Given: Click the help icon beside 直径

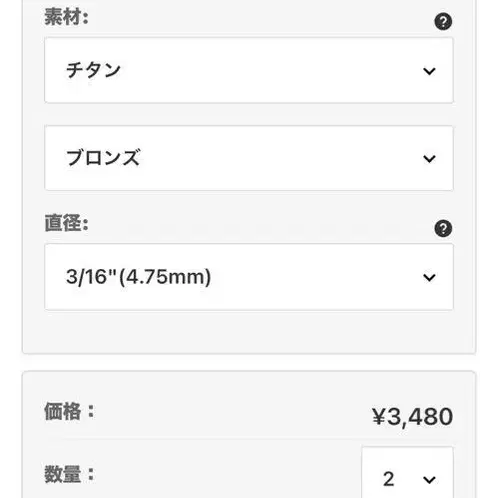Looking at the screenshot, I should click(x=443, y=228).
